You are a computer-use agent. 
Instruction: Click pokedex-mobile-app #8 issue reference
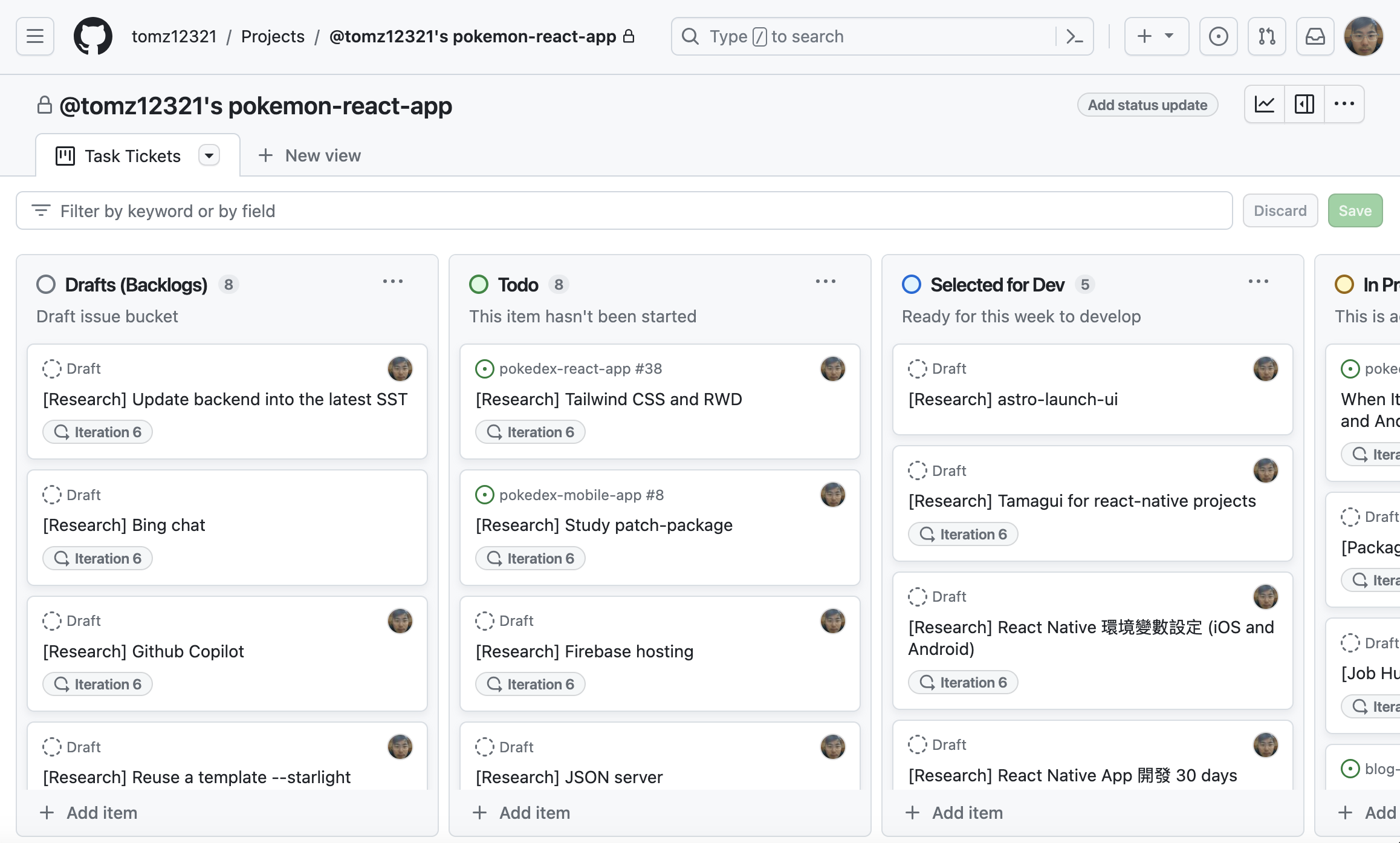[x=582, y=495]
